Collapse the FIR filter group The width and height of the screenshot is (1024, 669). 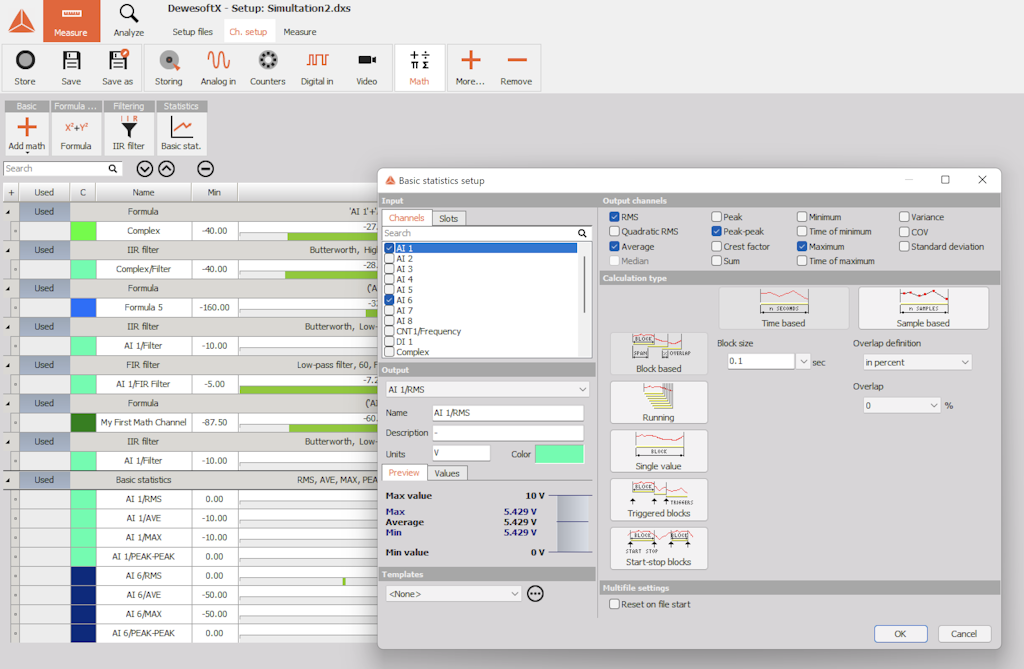[8, 365]
